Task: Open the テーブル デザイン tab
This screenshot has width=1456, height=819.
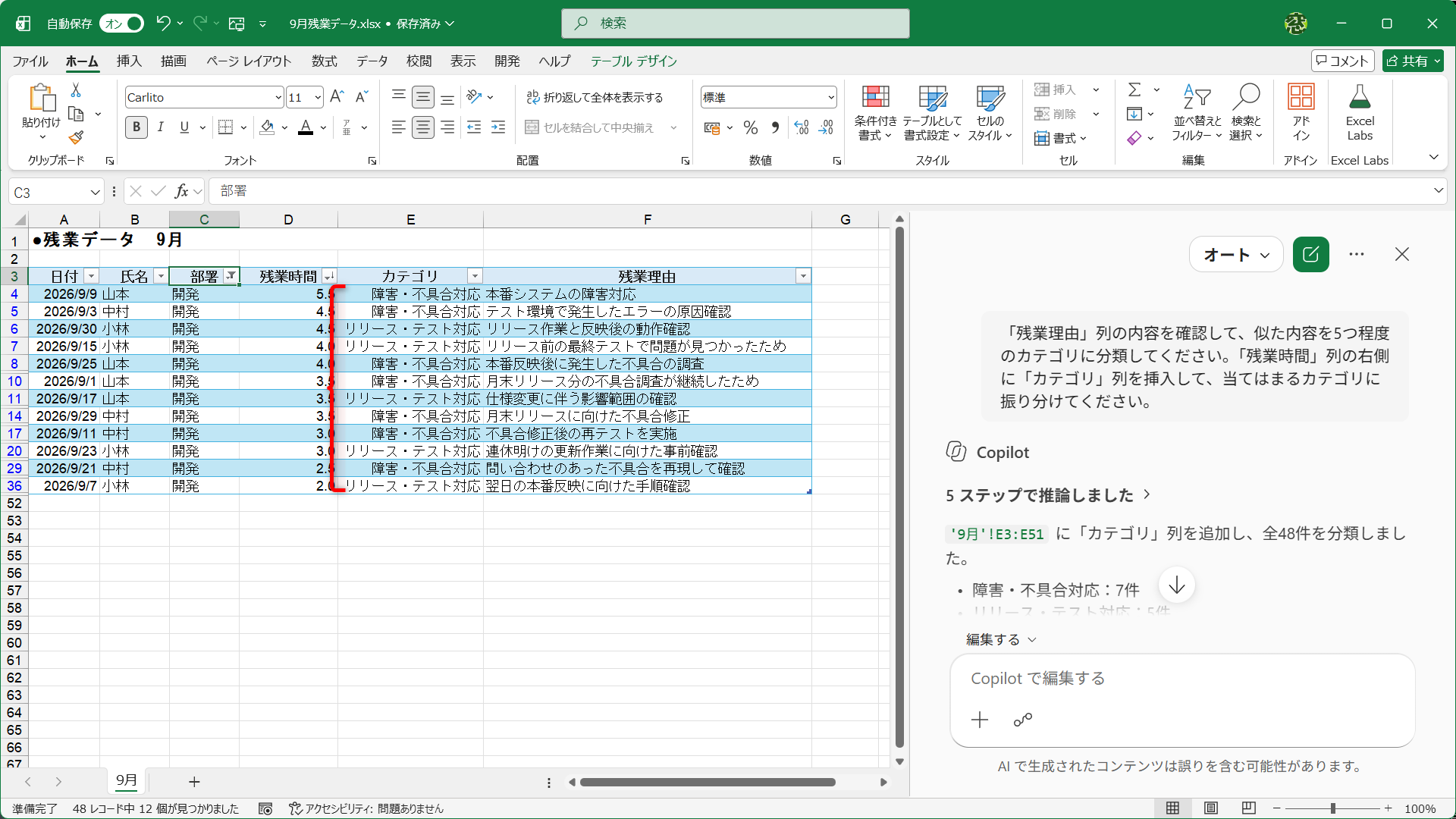Action: click(634, 61)
